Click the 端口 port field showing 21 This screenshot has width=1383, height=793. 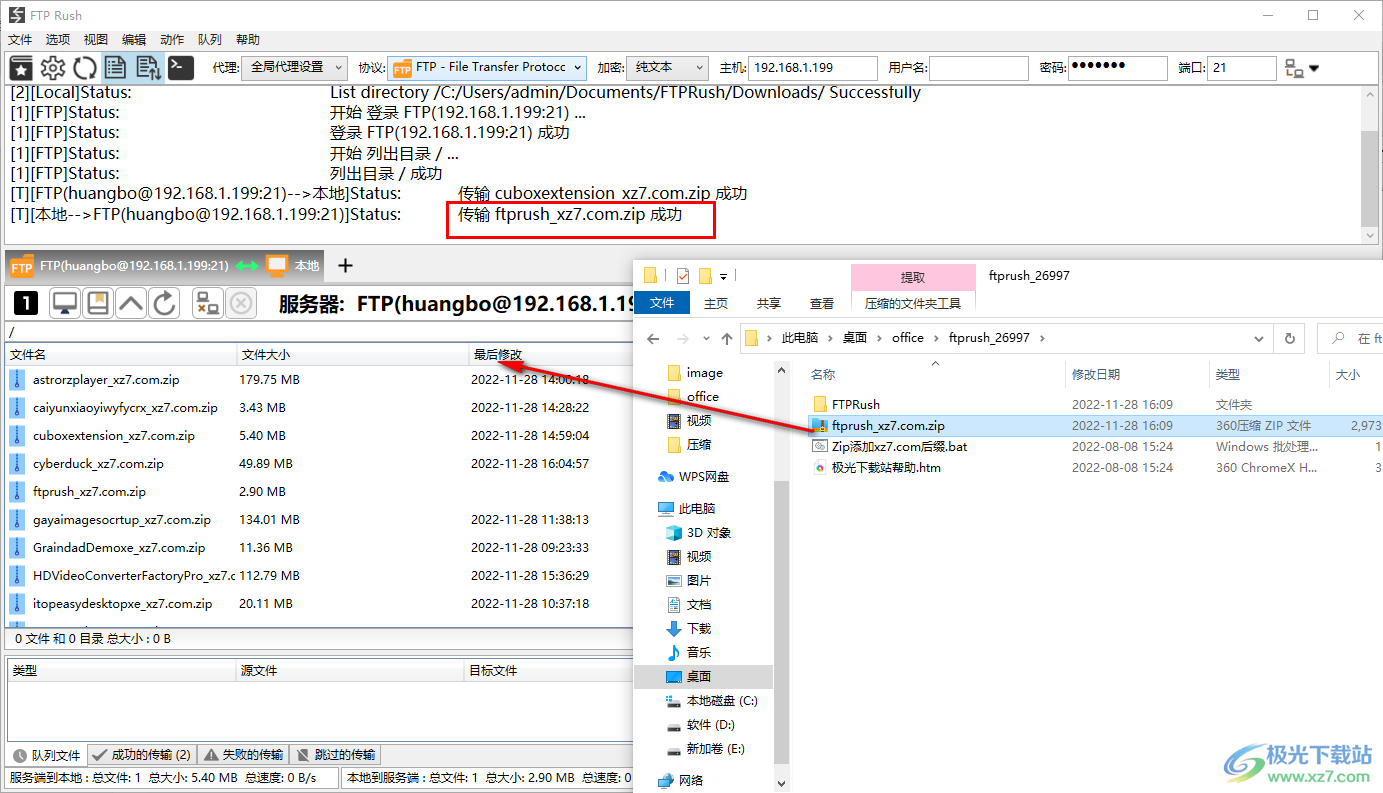(1242, 68)
